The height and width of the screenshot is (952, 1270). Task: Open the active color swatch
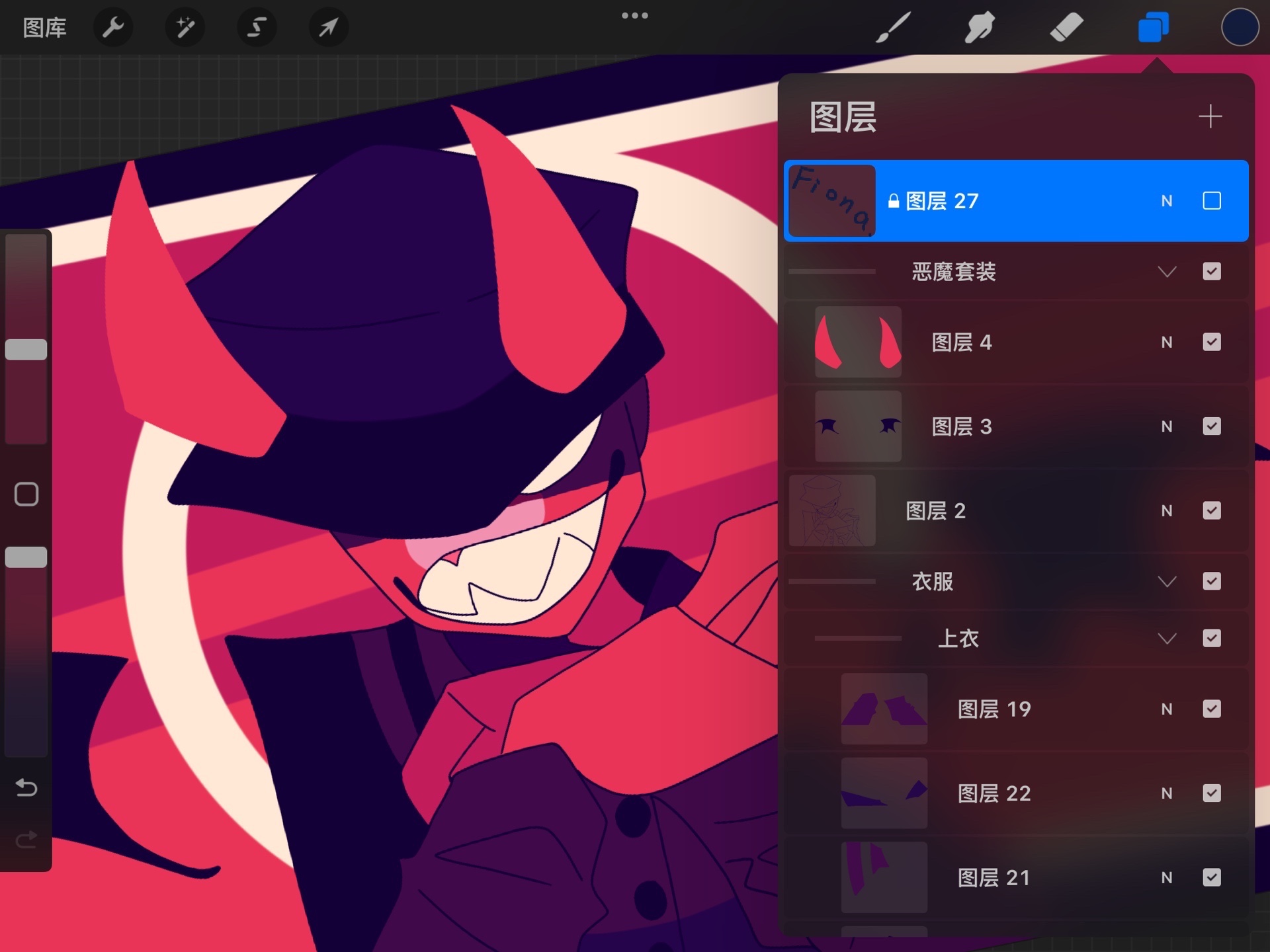1239,28
